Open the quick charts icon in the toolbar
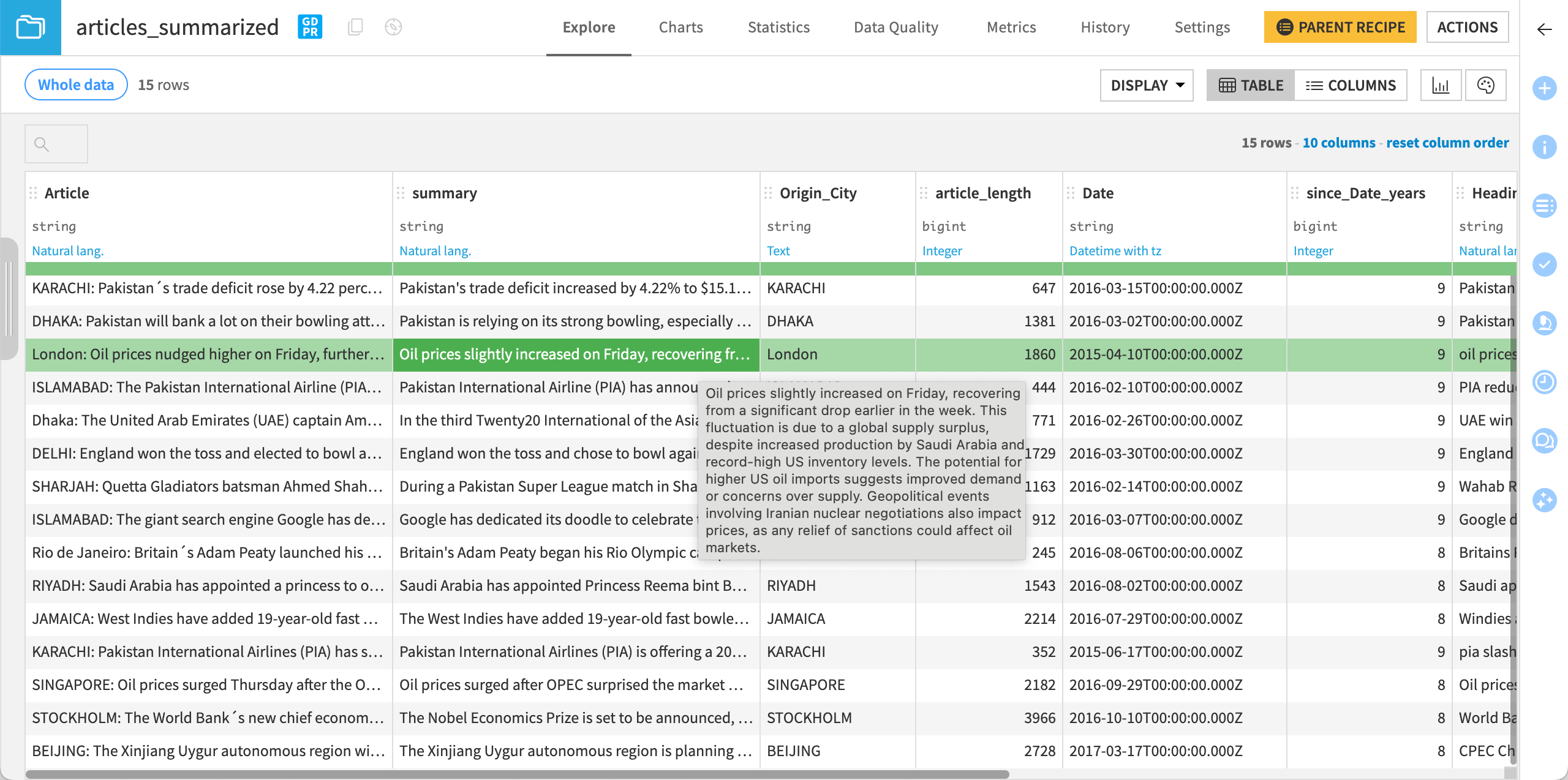The image size is (1568, 780). click(1441, 85)
